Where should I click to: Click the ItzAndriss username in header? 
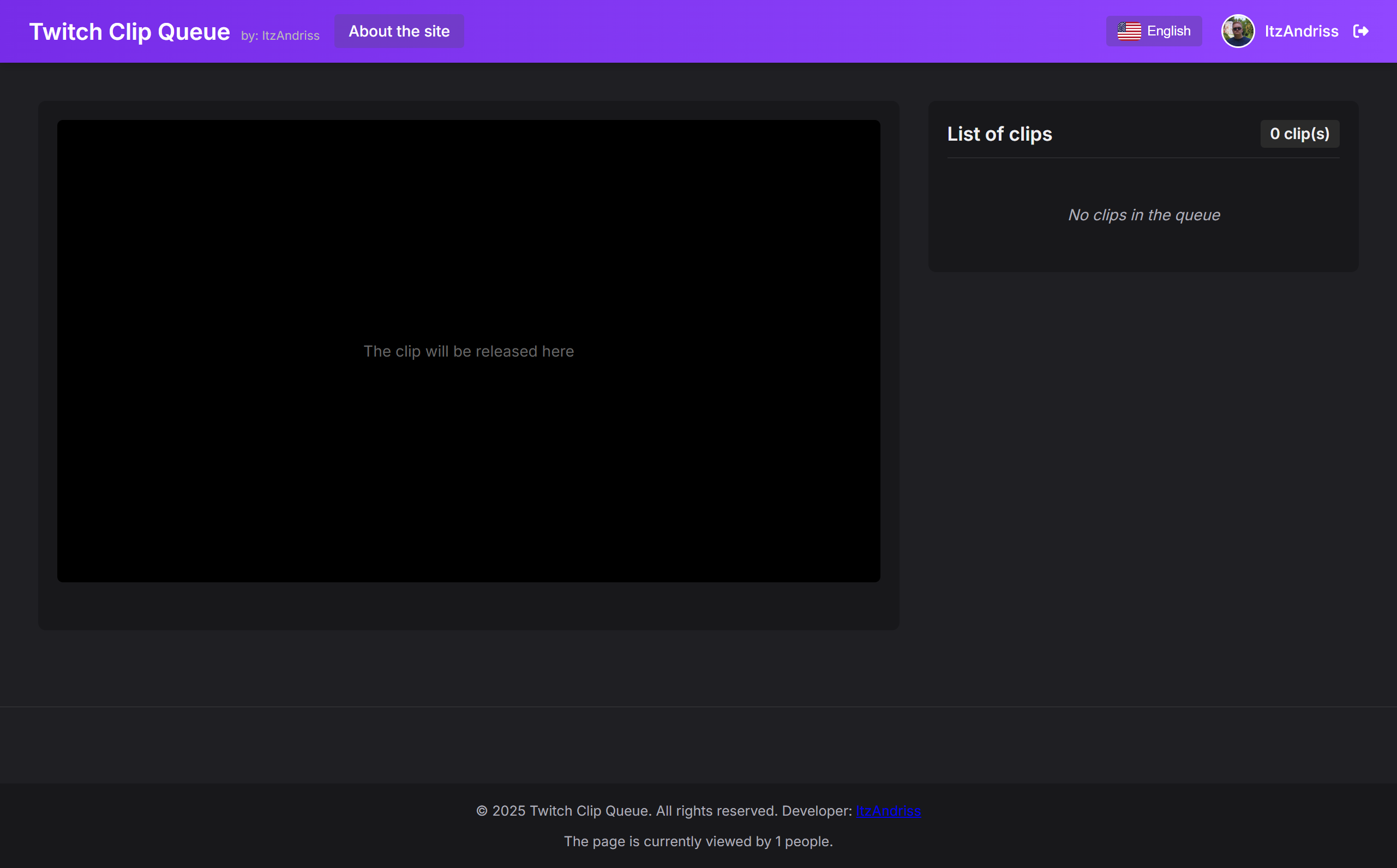[1301, 31]
